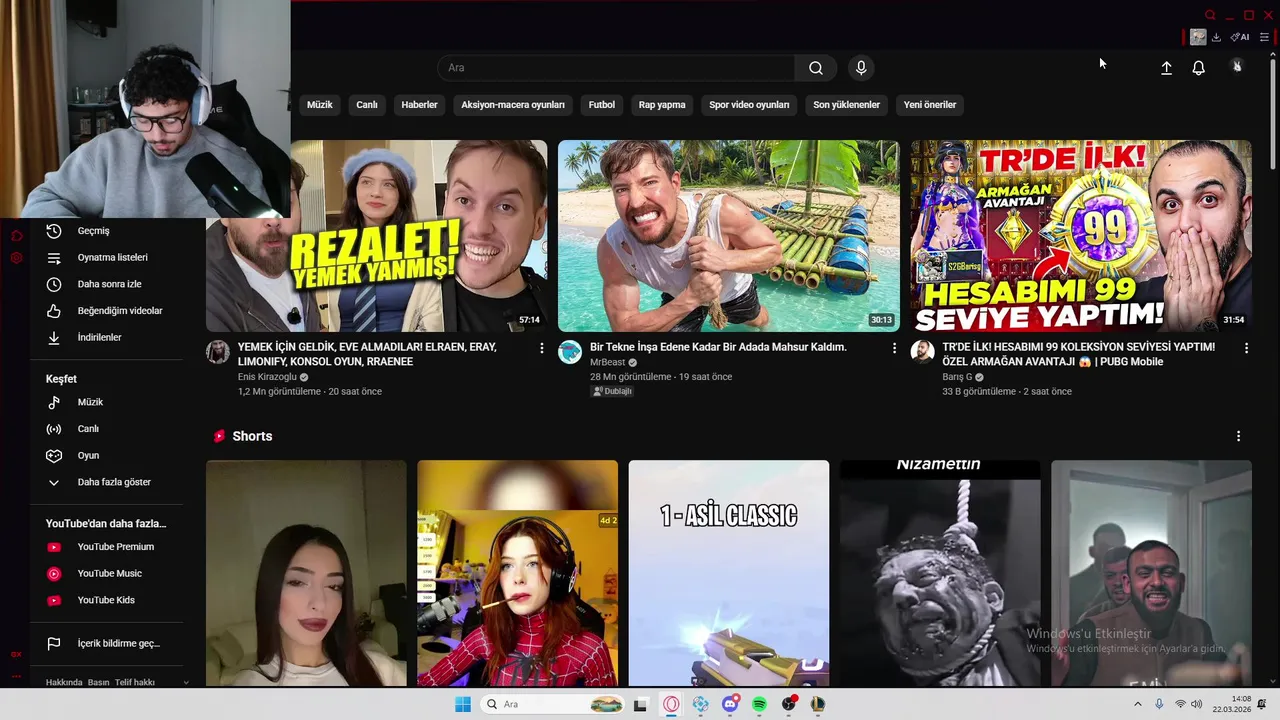The image size is (1280, 720).
Task: Open options menu for Barış G video
Action: (1246, 348)
